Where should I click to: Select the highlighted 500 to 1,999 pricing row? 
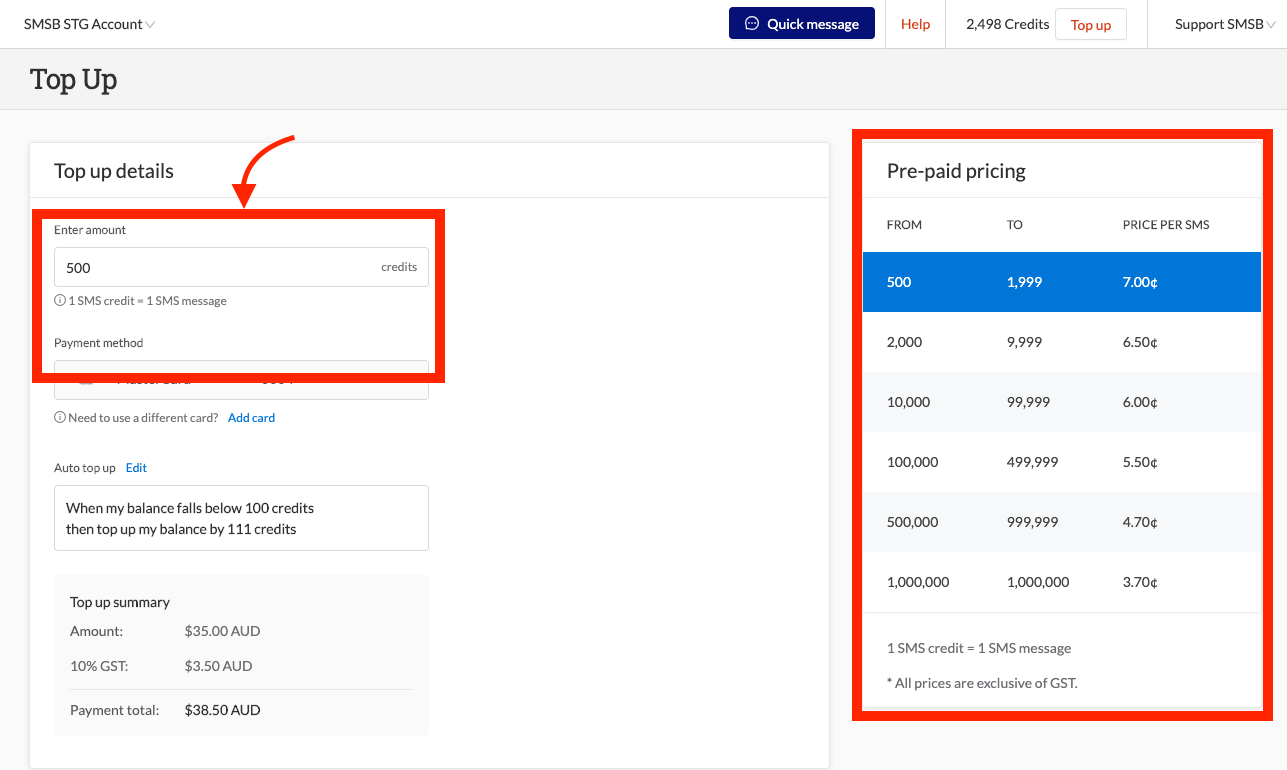pyautogui.click(x=1061, y=282)
